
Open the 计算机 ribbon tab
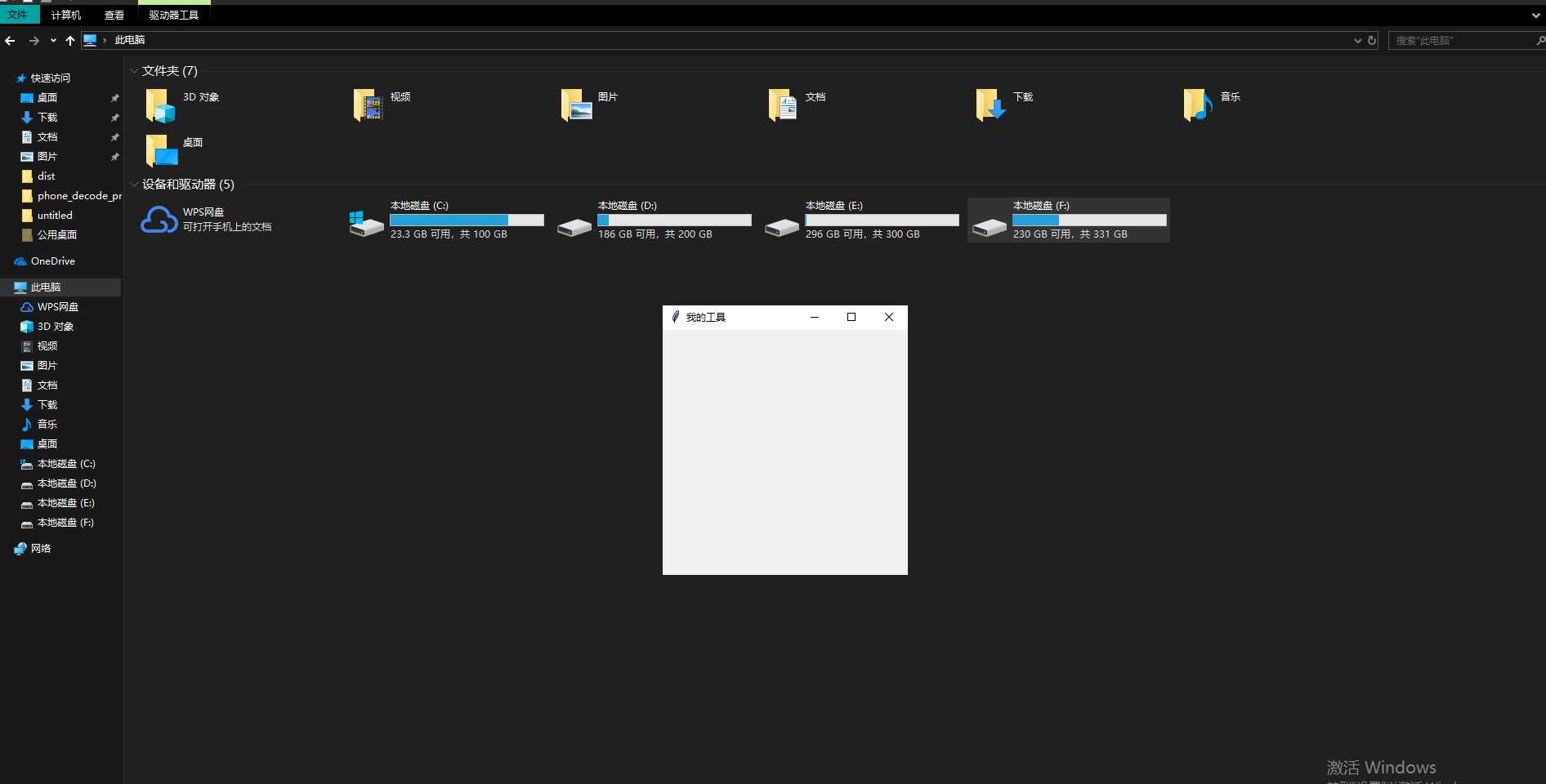(66, 15)
